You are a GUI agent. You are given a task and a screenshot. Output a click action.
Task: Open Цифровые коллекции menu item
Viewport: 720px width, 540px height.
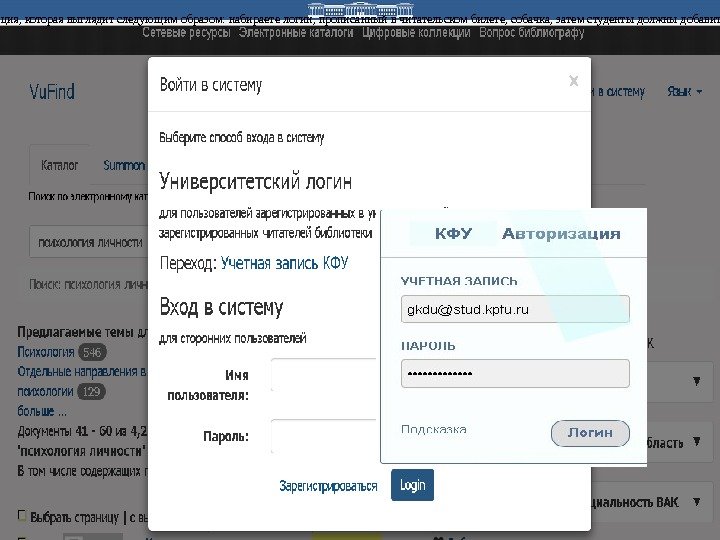(x=416, y=33)
